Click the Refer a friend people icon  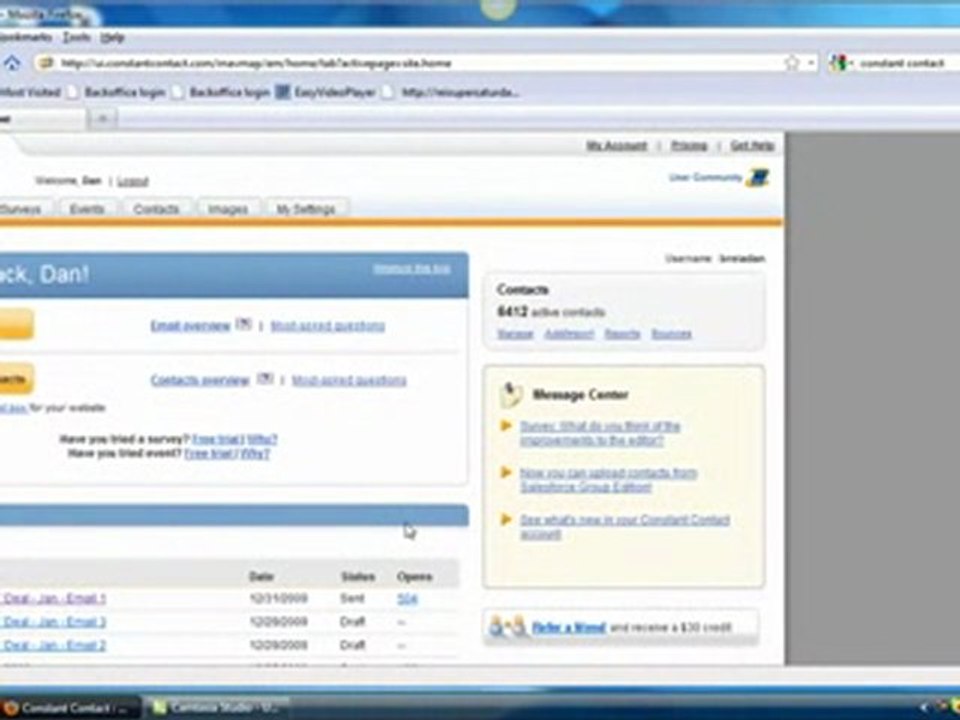(508, 626)
